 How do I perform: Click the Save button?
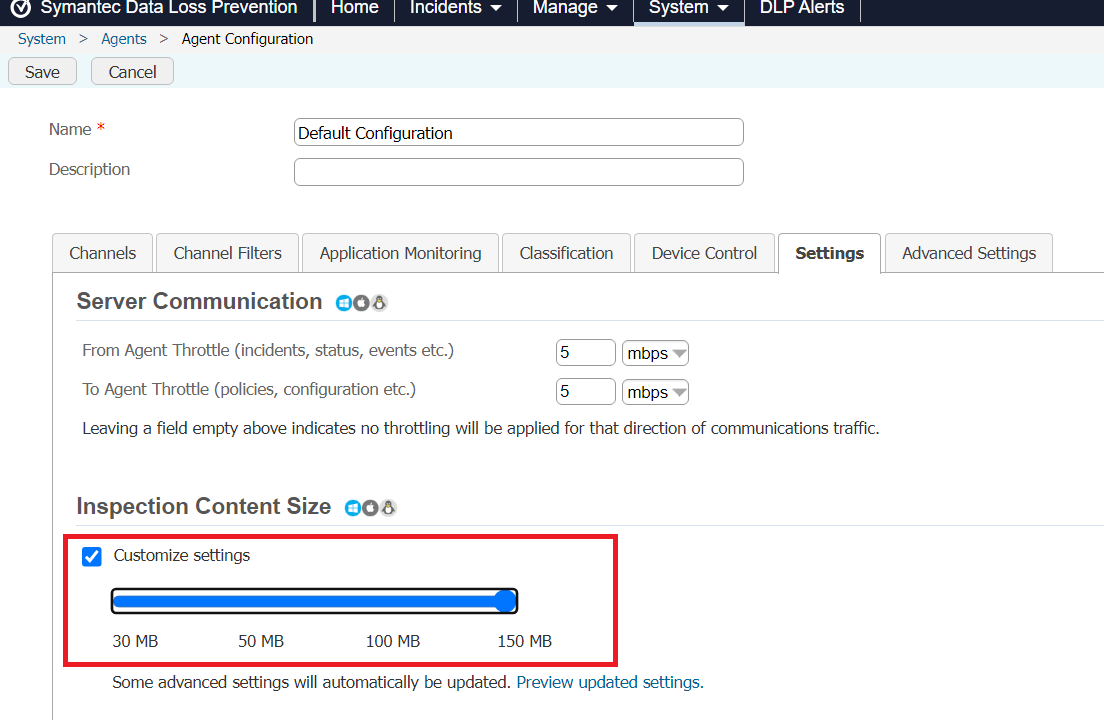tap(42, 72)
